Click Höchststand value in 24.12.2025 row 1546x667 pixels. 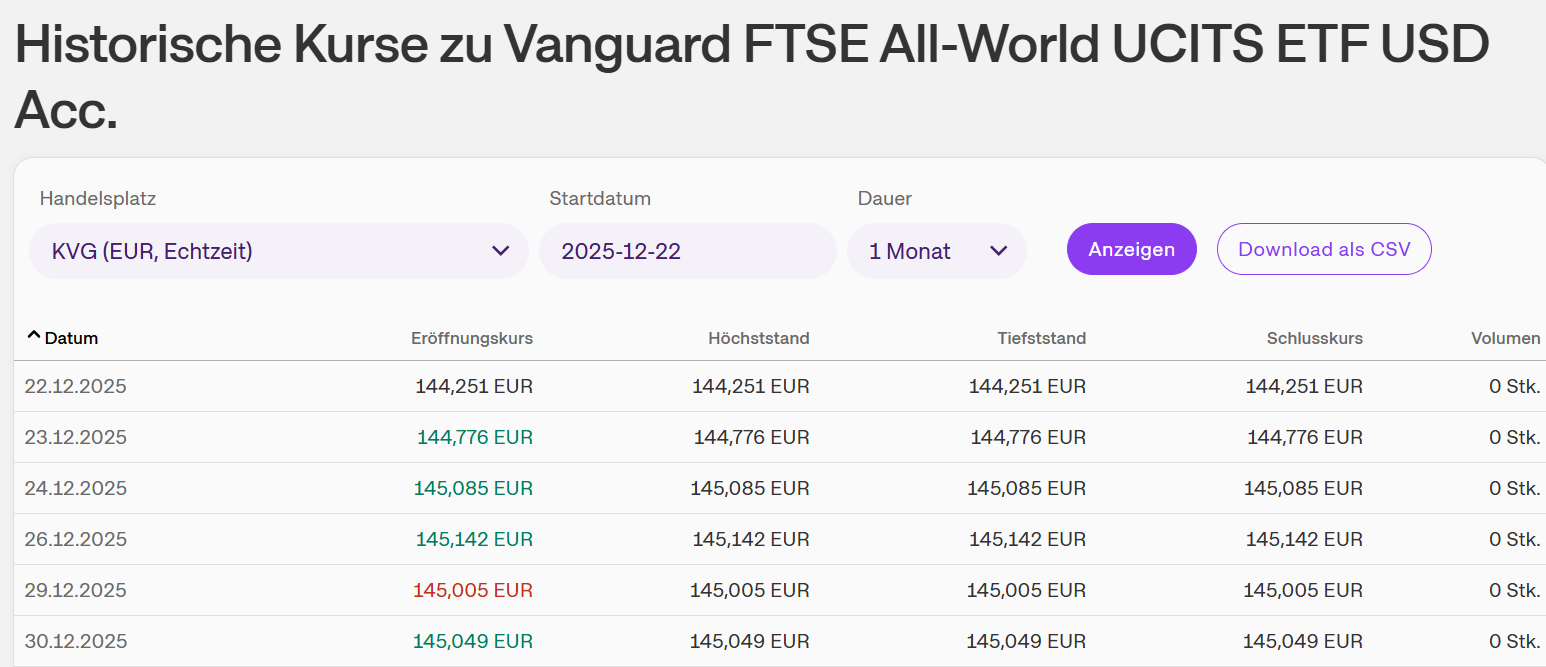click(750, 488)
